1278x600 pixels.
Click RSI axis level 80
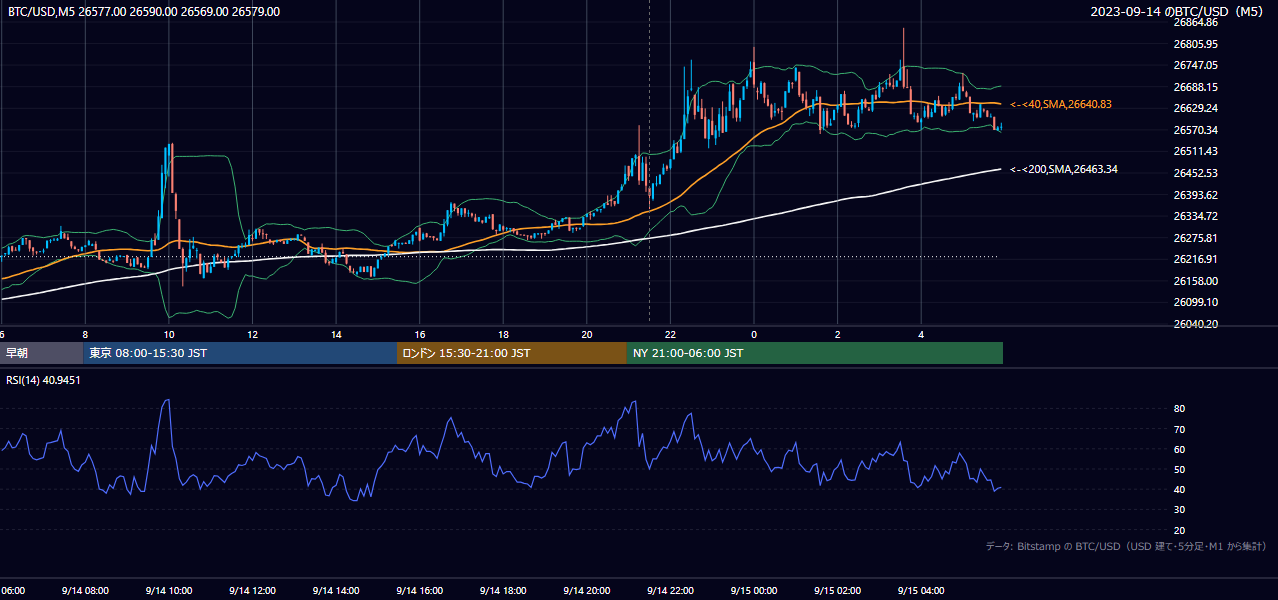(1179, 409)
